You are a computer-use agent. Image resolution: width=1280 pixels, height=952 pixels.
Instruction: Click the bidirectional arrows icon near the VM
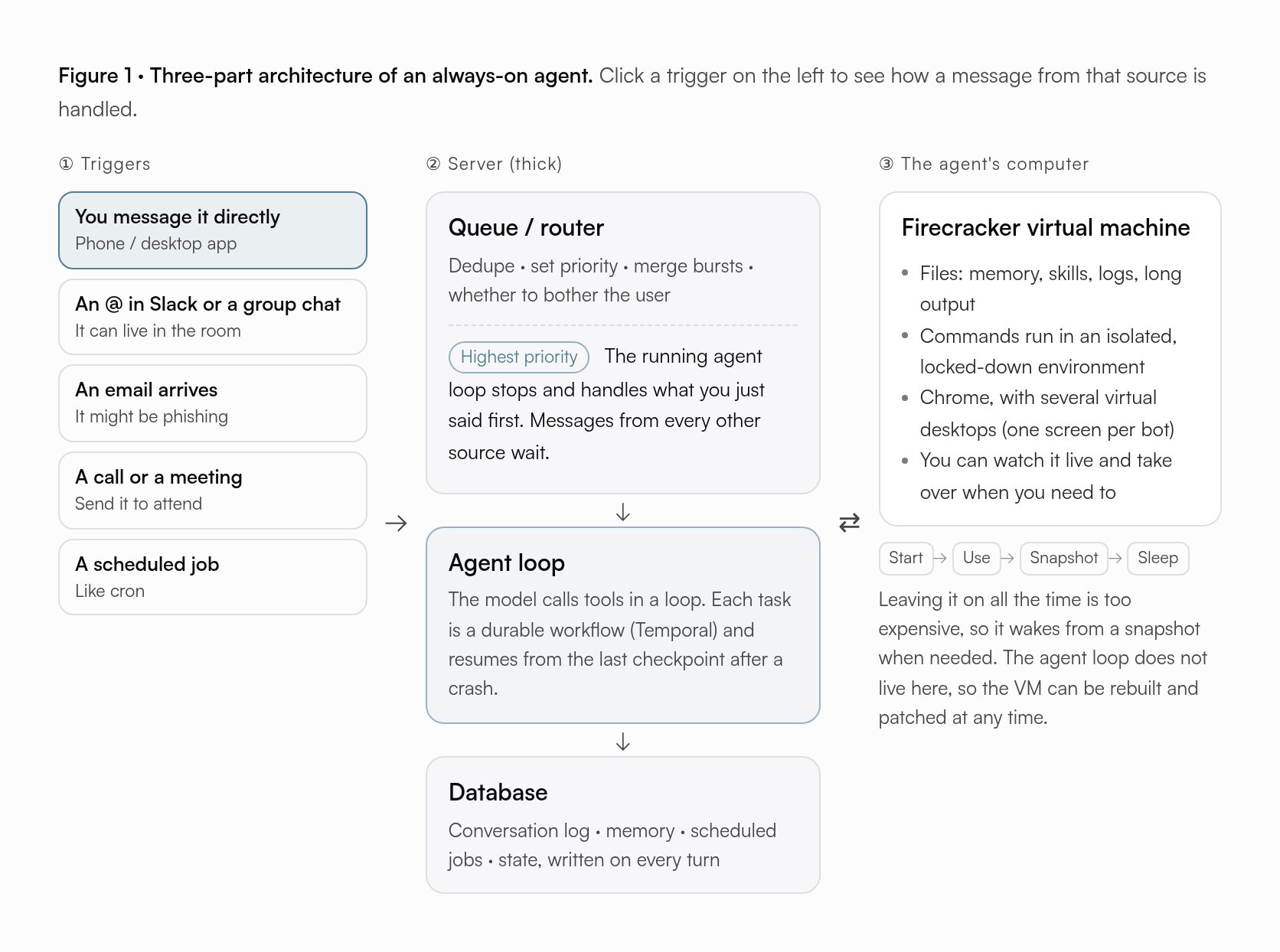click(850, 523)
